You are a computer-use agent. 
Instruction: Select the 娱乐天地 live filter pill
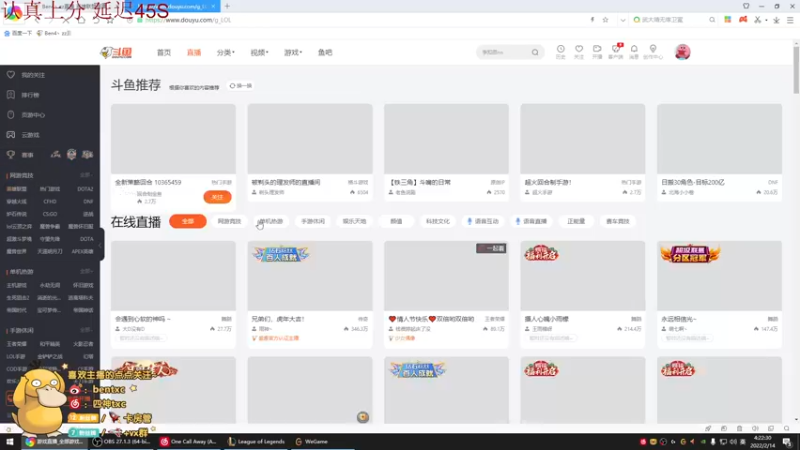[x=355, y=221]
